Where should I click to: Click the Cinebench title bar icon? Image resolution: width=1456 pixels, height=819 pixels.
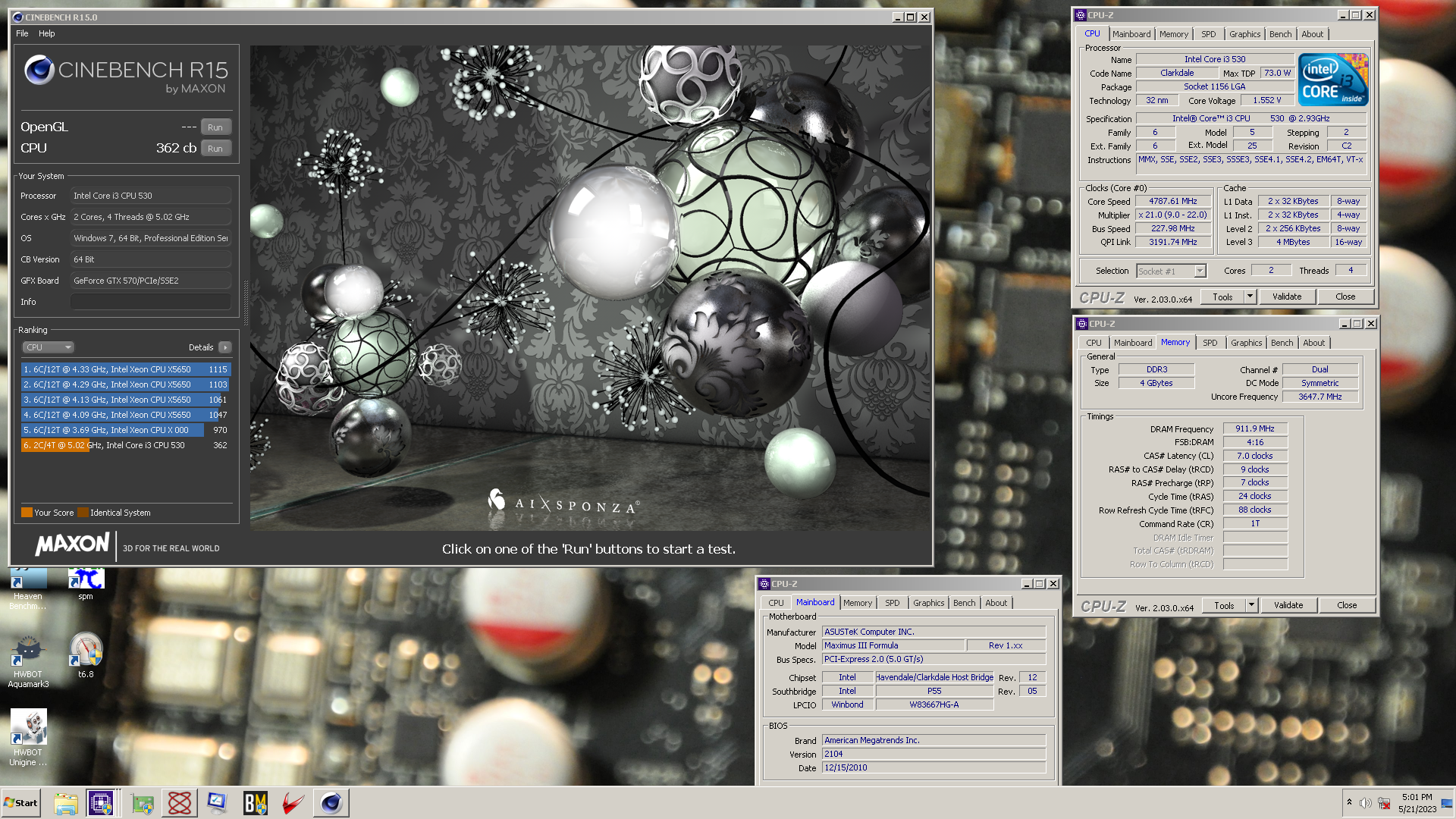click(x=18, y=17)
